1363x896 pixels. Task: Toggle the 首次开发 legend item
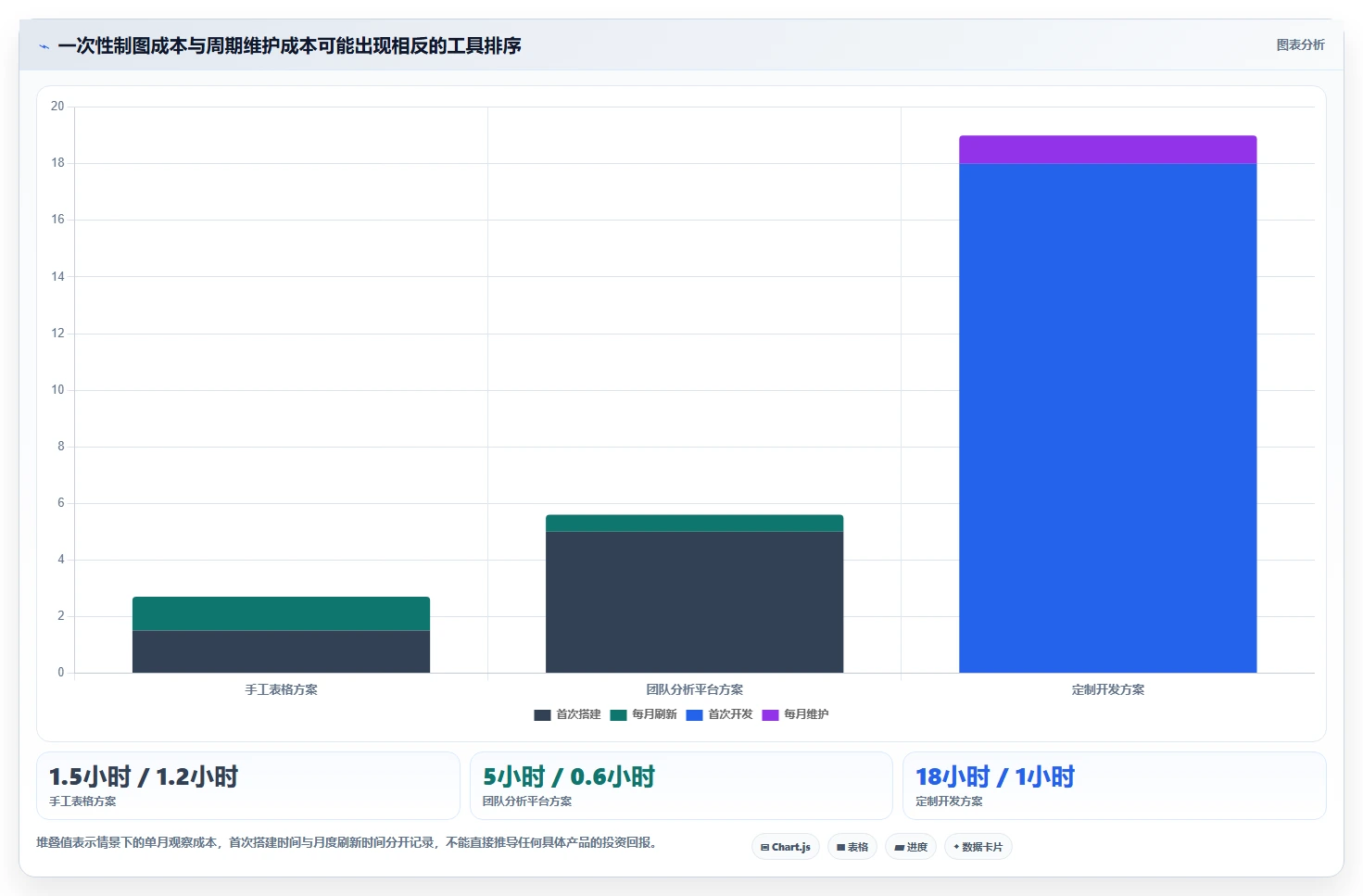point(719,714)
